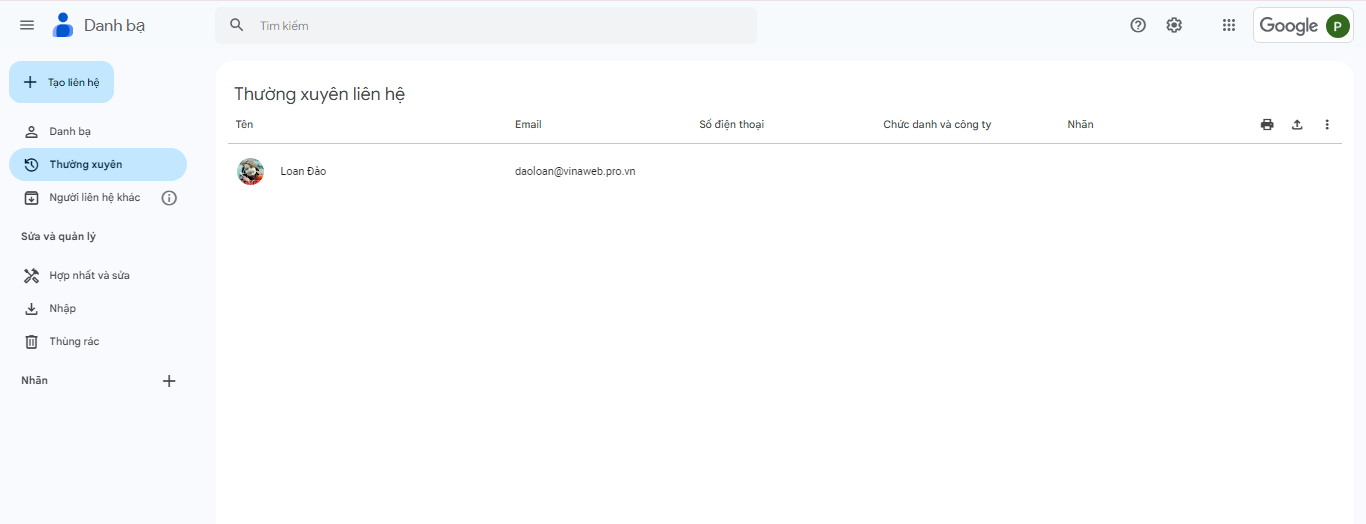Click the print contacts icon
1366x524 pixels.
point(1267,125)
